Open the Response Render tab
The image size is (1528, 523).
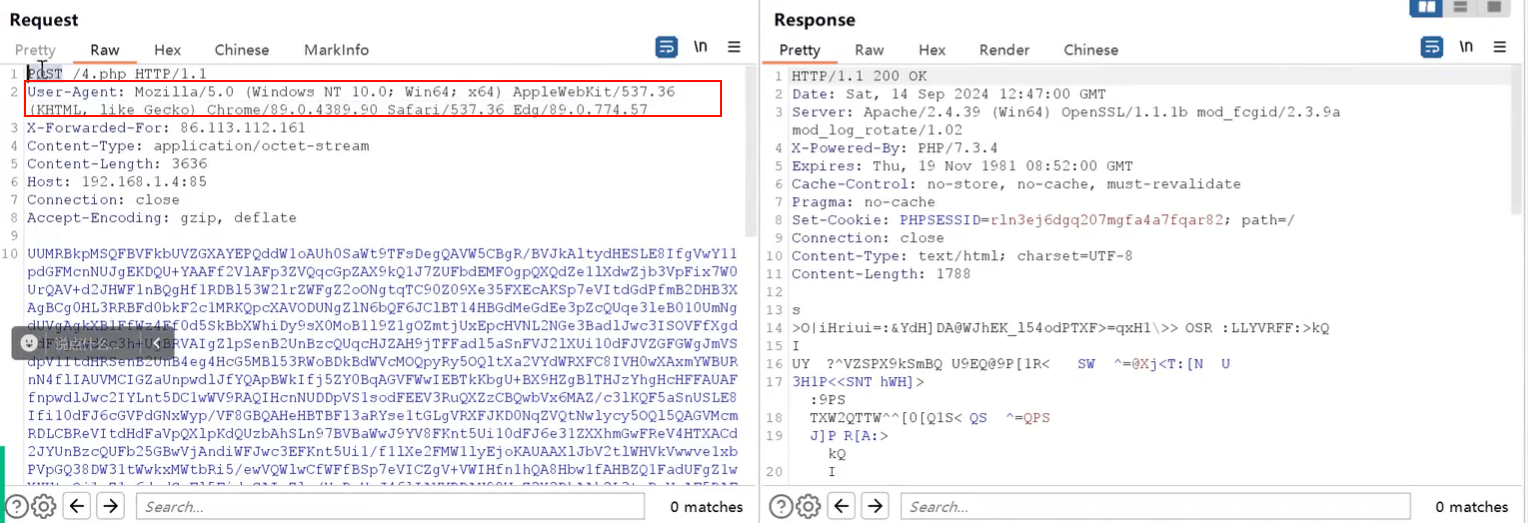click(x=1004, y=50)
